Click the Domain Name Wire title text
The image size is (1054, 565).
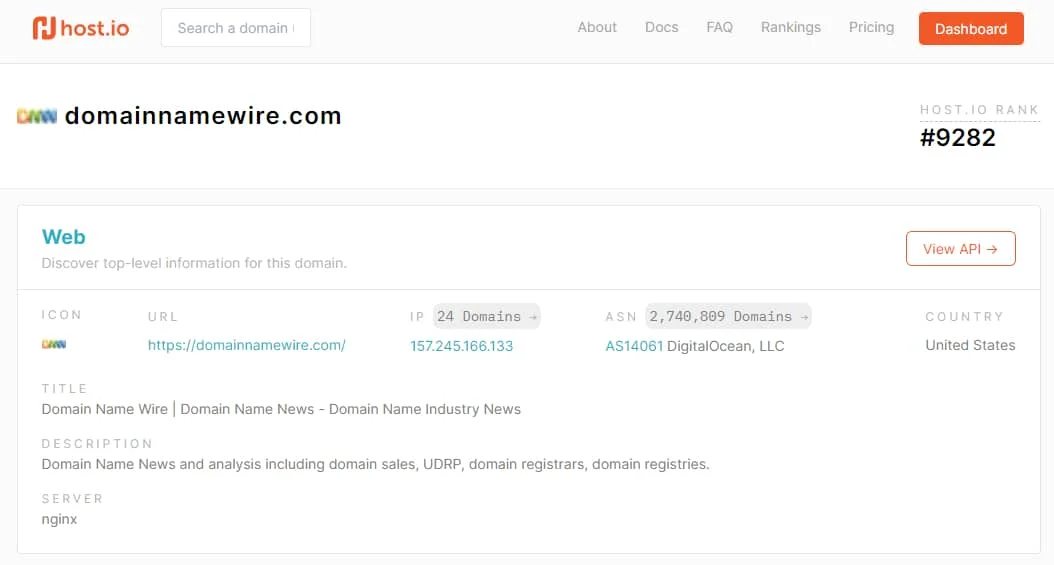click(x=281, y=409)
